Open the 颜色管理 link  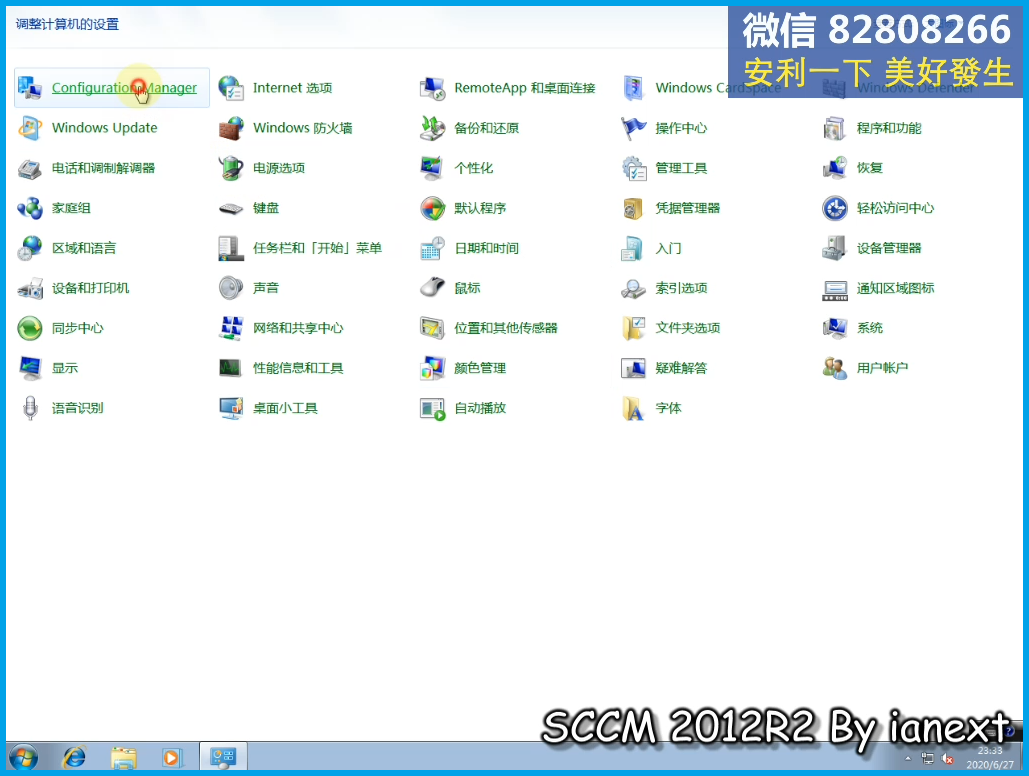click(x=480, y=368)
